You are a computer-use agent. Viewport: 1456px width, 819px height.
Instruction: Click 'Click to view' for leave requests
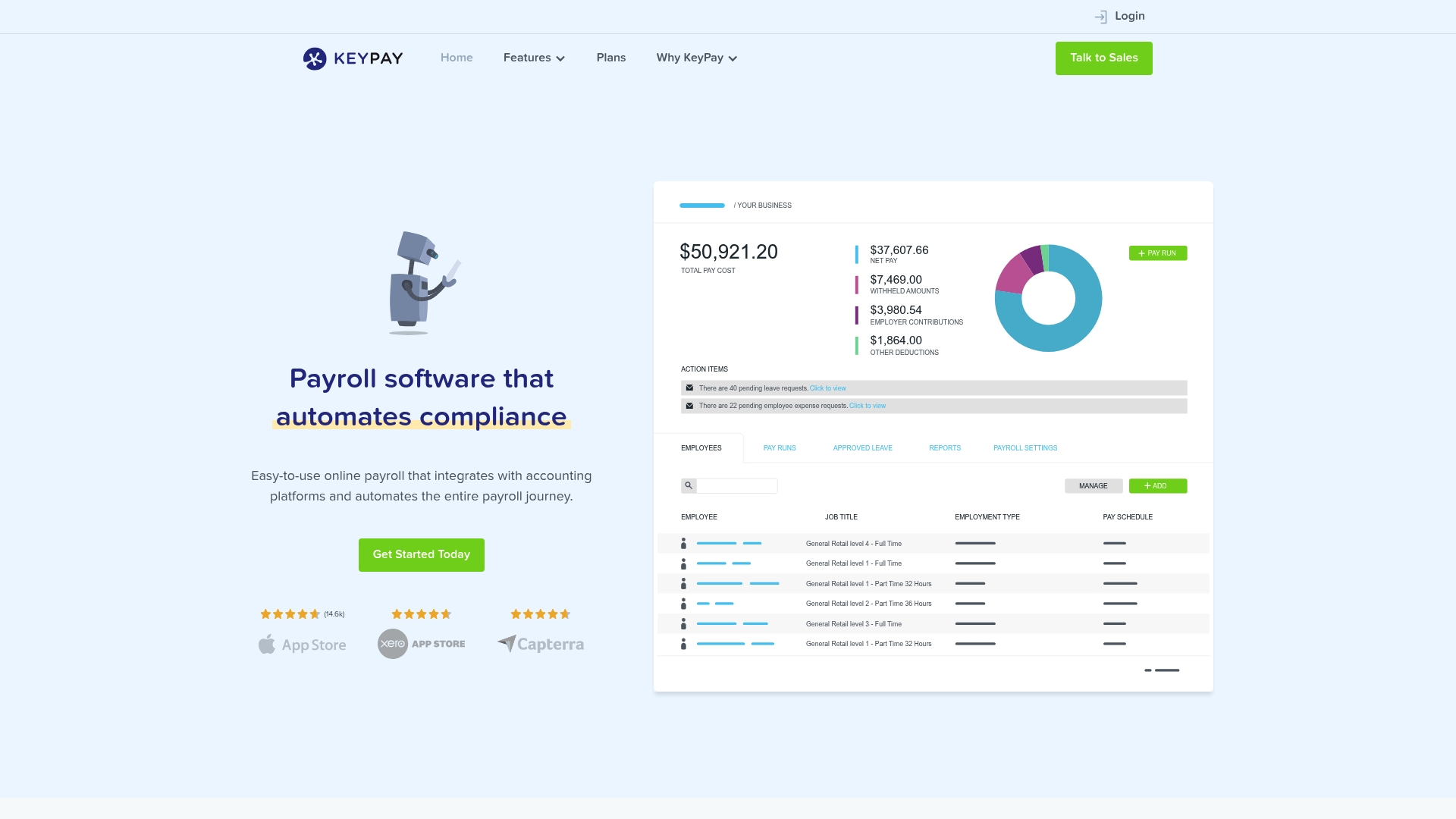tap(827, 388)
